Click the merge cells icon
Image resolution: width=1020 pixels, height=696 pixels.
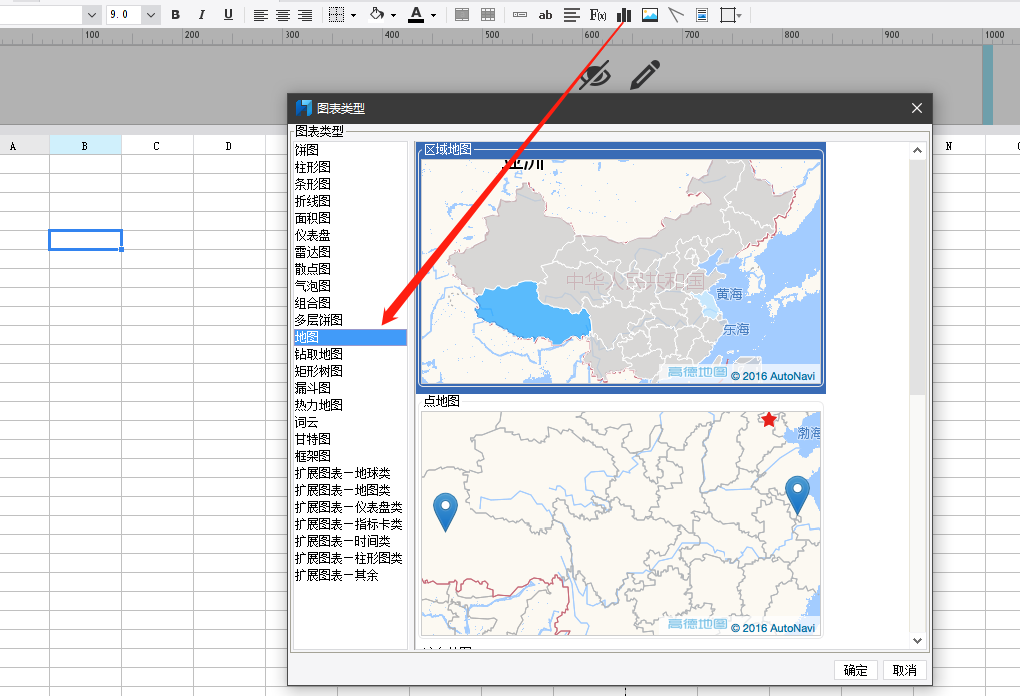(462, 14)
